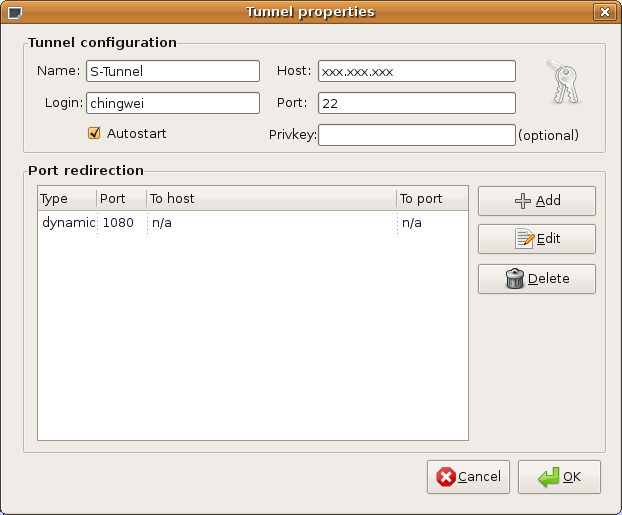Select the dynamic redirection row

253,223
